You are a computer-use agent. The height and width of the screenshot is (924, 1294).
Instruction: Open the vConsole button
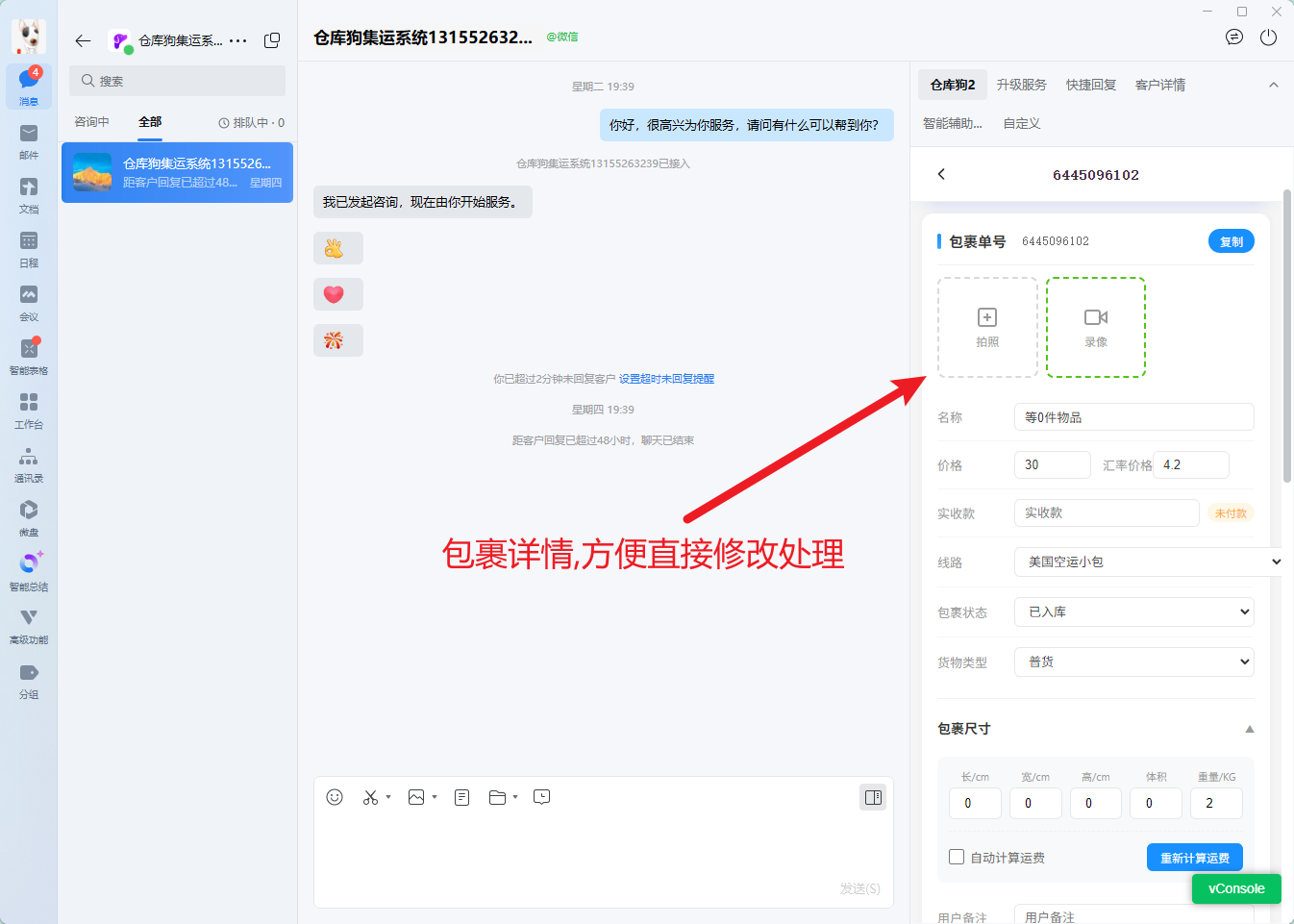[x=1236, y=888]
